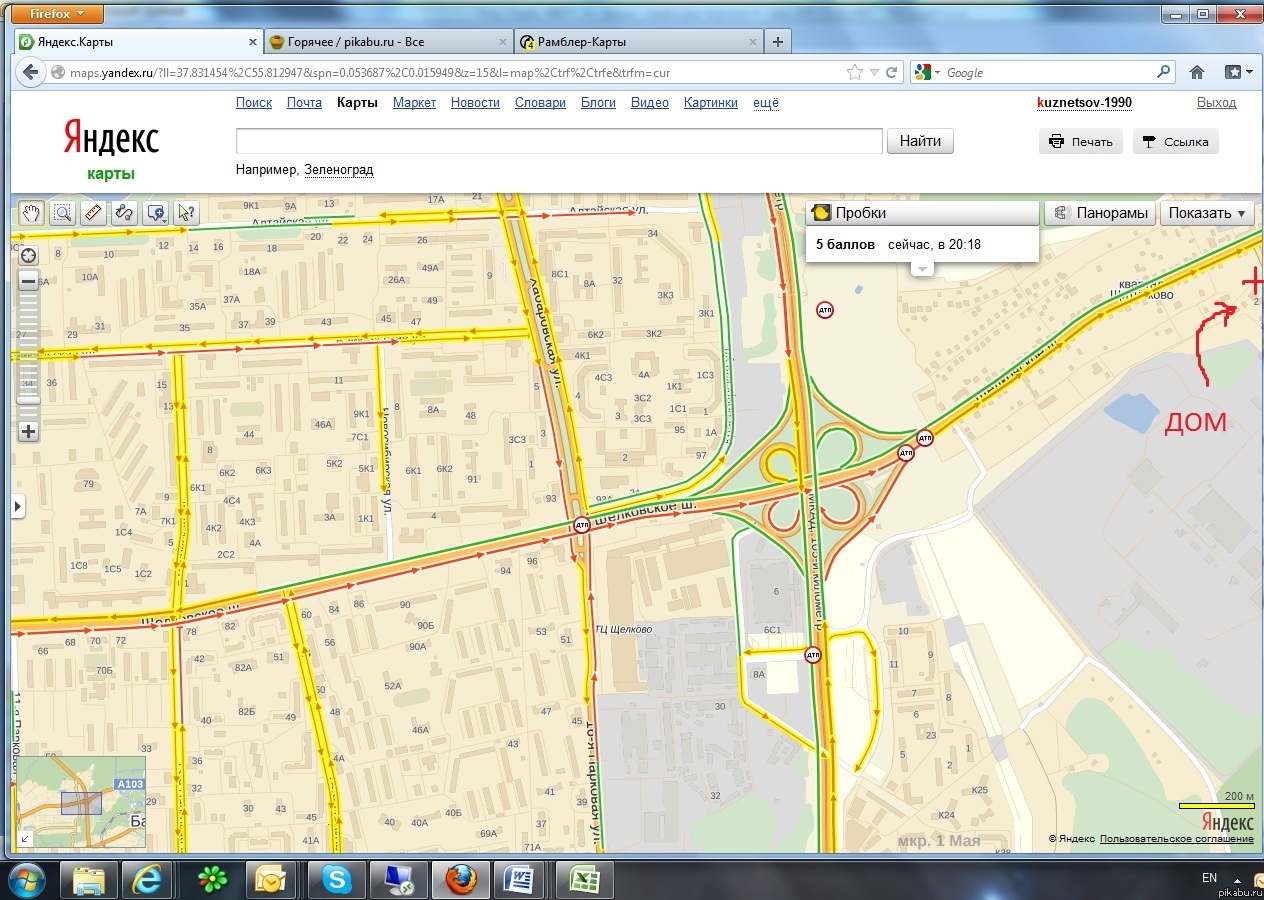The image size is (1264, 900).
Task: Open the Почта service link
Action: [x=304, y=103]
